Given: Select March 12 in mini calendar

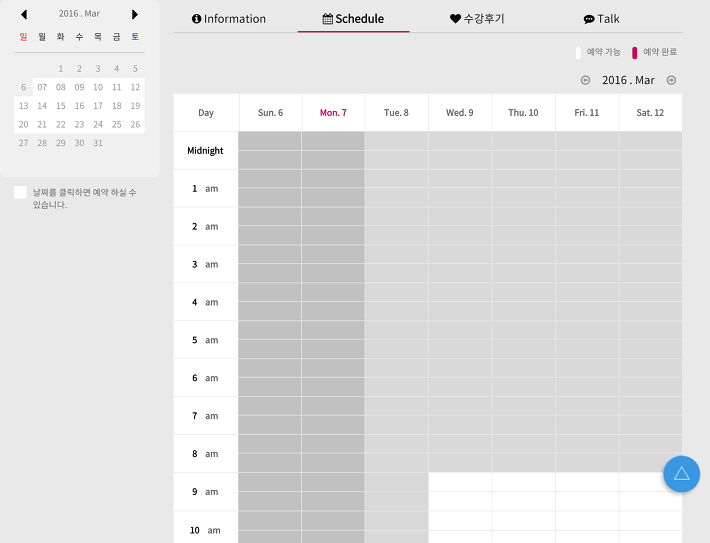Looking at the screenshot, I should 135,87.
